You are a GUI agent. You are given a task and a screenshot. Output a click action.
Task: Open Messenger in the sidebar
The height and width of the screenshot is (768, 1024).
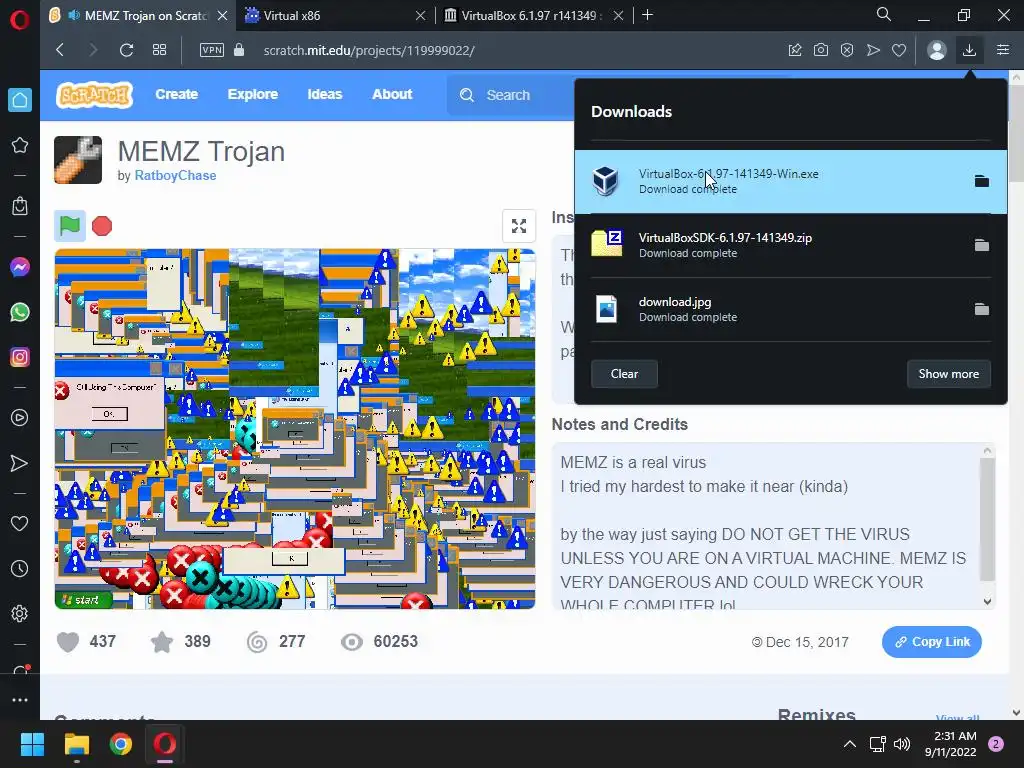(x=20, y=267)
